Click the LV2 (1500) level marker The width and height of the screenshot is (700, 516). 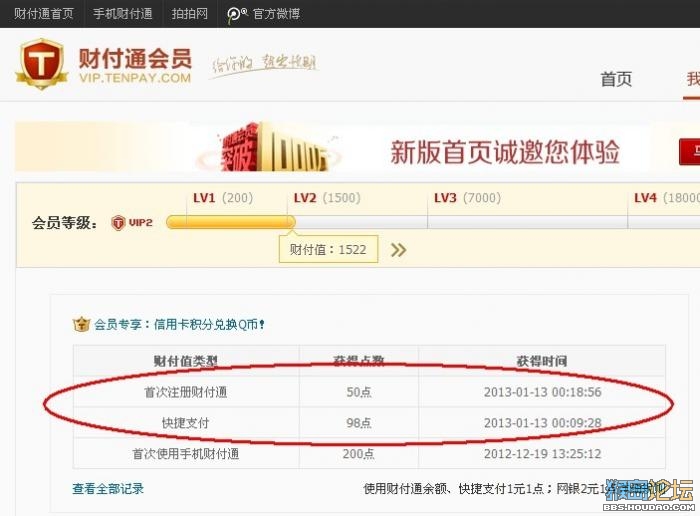(327, 198)
